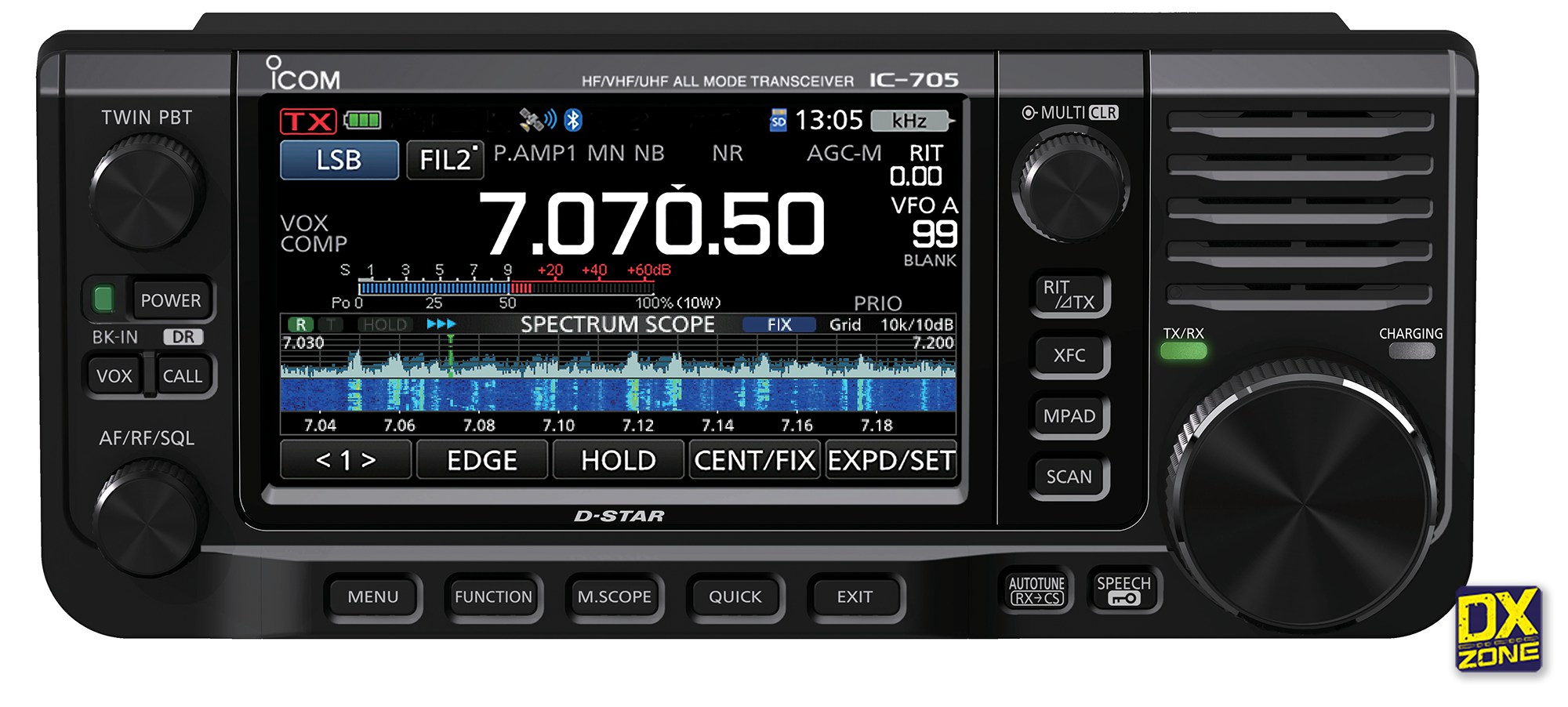Screen dimensions: 1568x707
Task: Toggle RIT/ΔTX on the right panel
Action: click(1069, 295)
